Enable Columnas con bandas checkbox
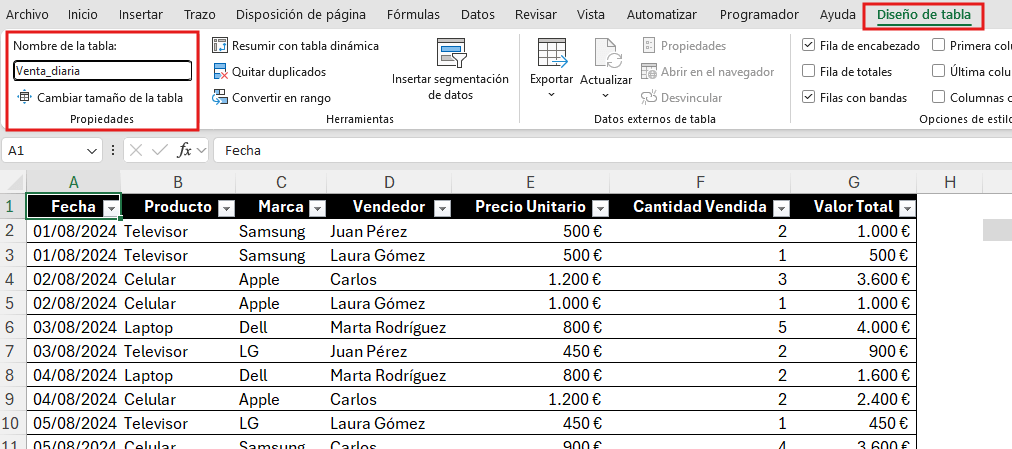Image resolution: width=1012 pixels, height=449 pixels. 938,97
